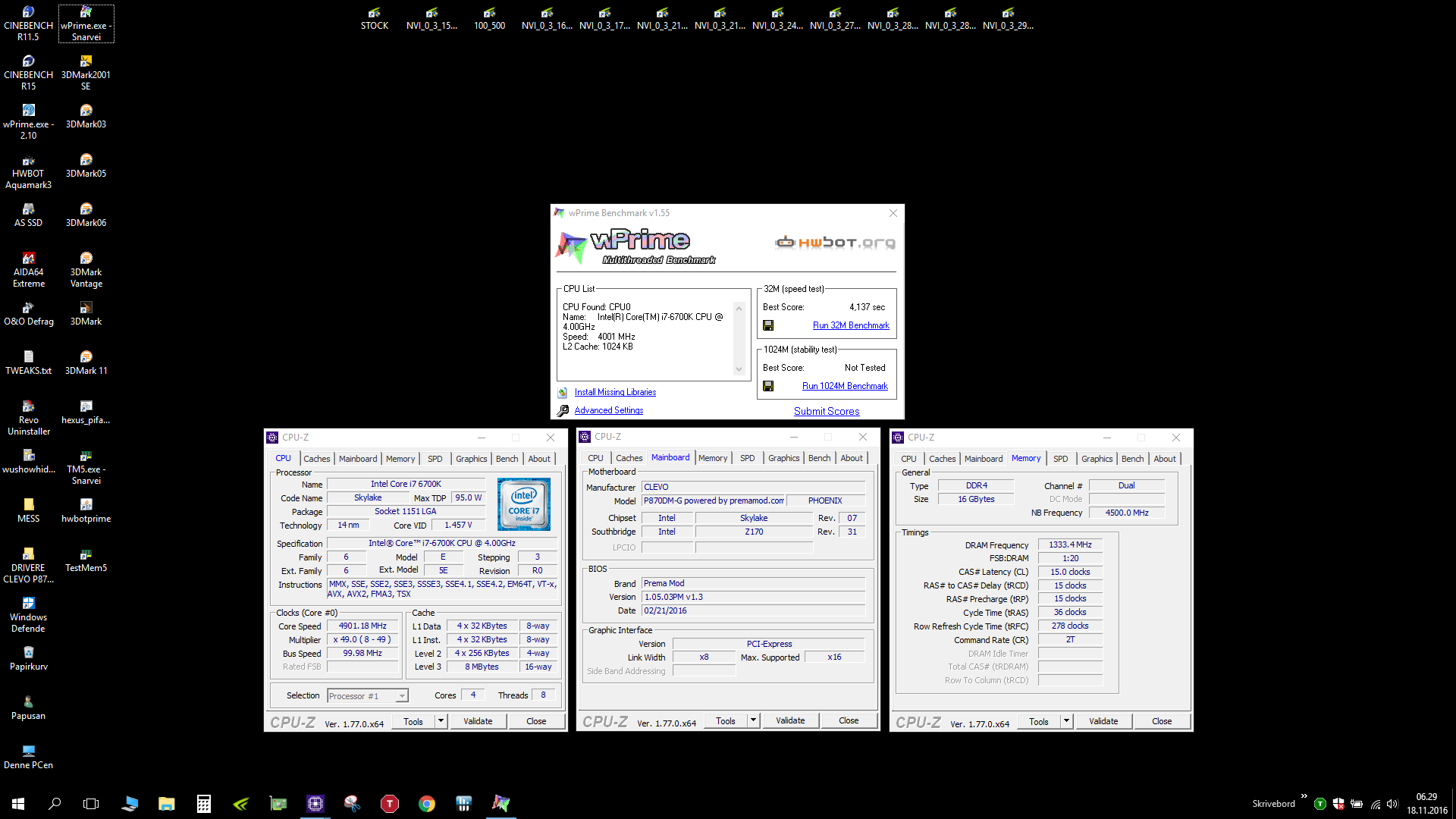Click Submit Scores link in wPrime
Image resolution: width=1456 pixels, height=819 pixels.
click(x=827, y=411)
